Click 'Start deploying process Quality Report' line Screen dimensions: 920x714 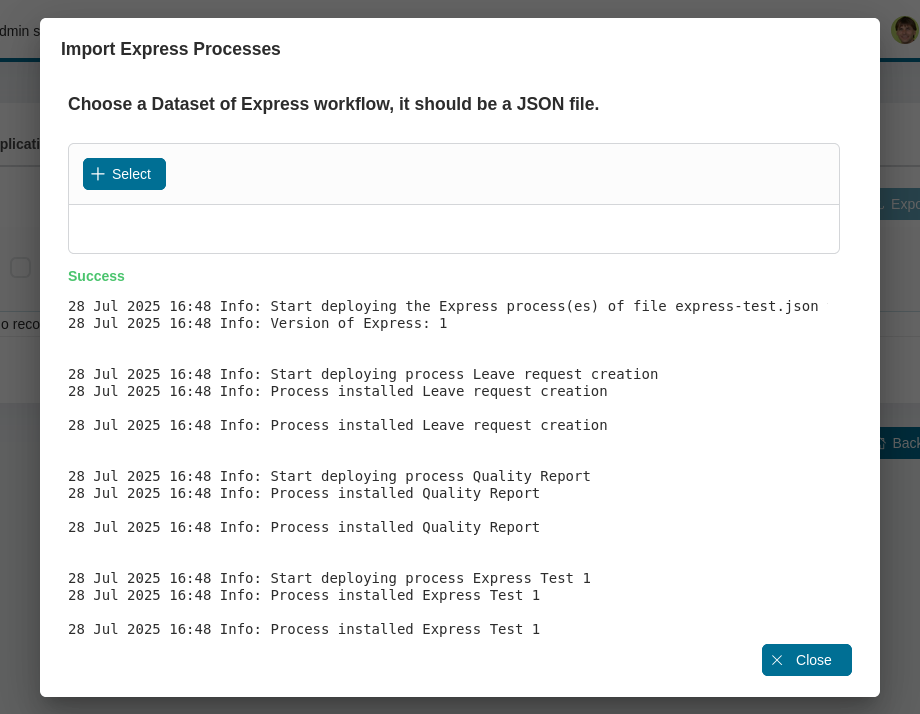click(329, 476)
